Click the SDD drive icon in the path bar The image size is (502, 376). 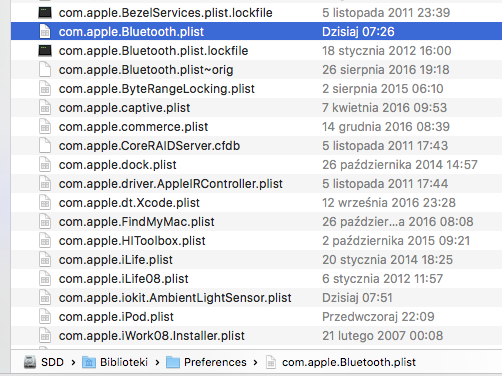30,362
